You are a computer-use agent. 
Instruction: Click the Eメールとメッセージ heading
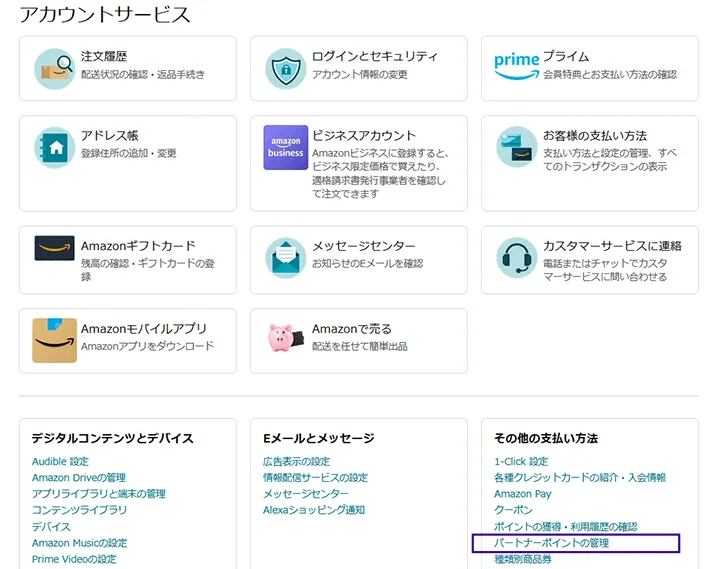(319, 438)
